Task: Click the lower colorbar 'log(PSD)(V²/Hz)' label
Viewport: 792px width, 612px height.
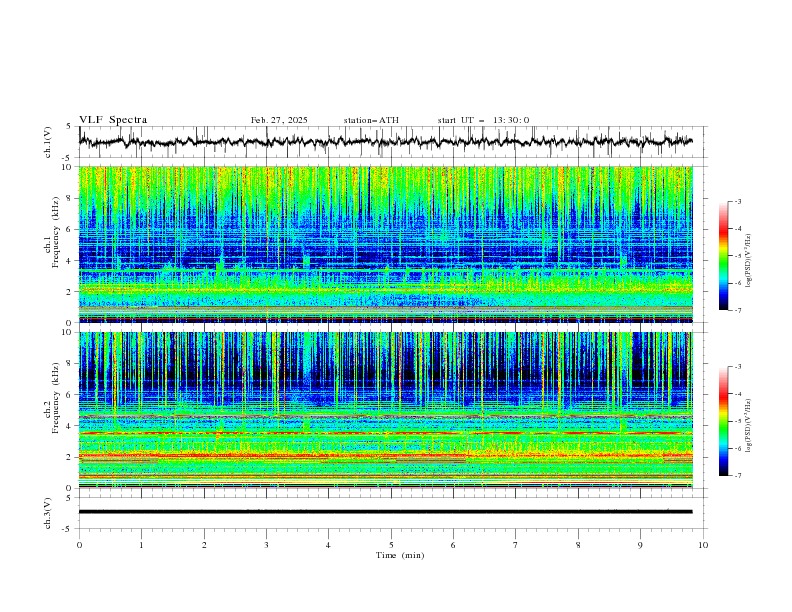Action: pos(748,425)
